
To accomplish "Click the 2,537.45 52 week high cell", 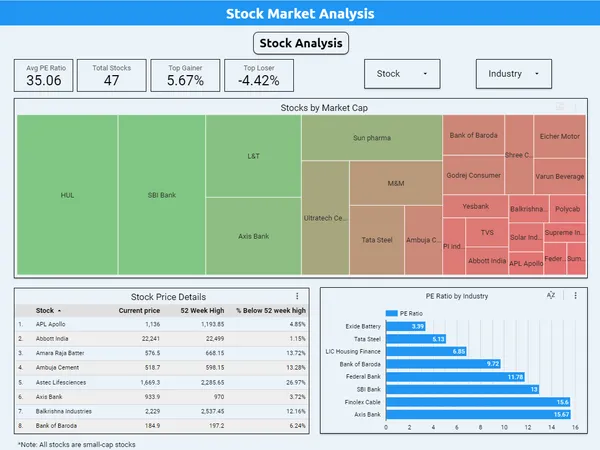I will point(212,411).
